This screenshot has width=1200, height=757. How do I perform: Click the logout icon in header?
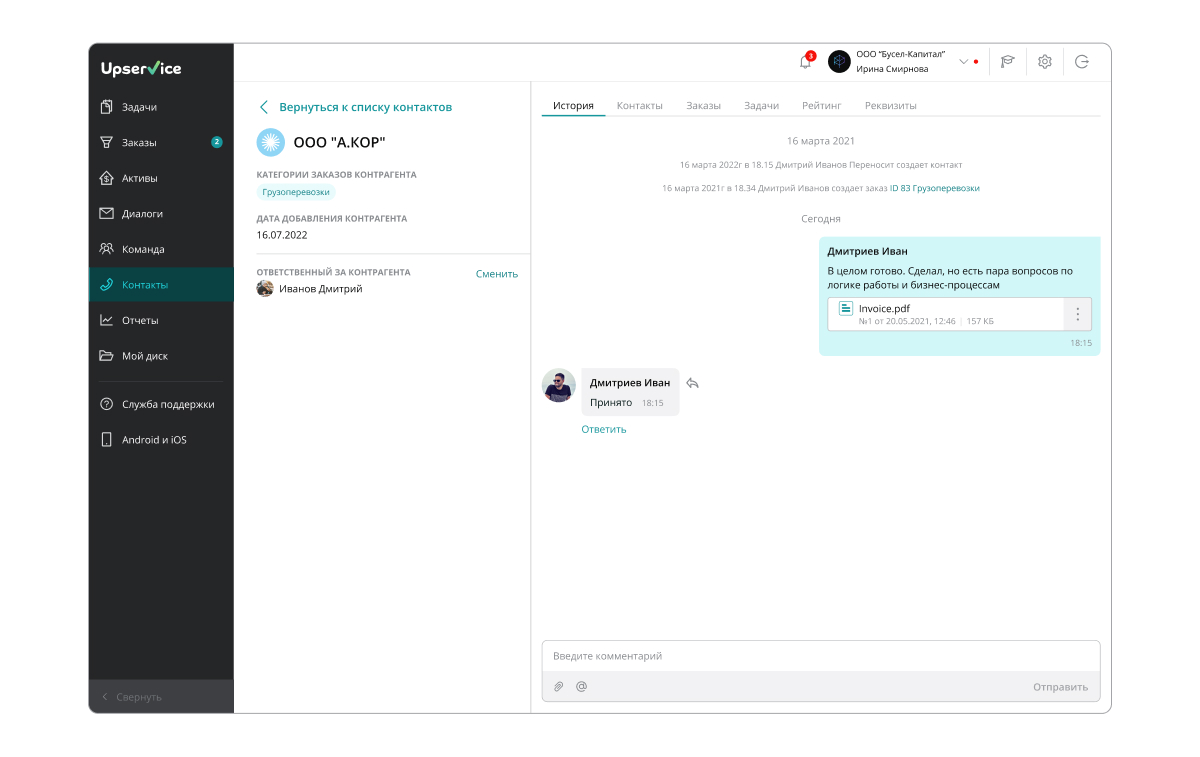tap(1081, 62)
